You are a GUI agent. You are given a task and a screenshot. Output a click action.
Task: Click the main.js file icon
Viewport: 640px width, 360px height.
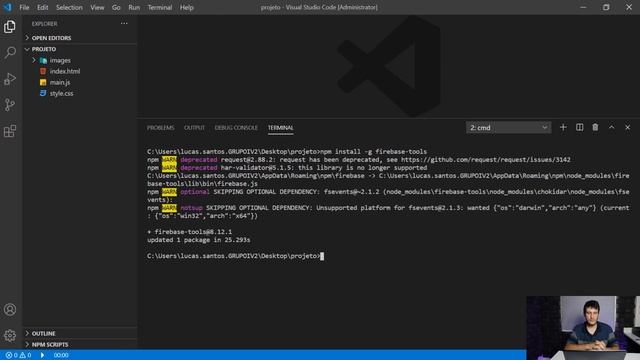click(43, 82)
